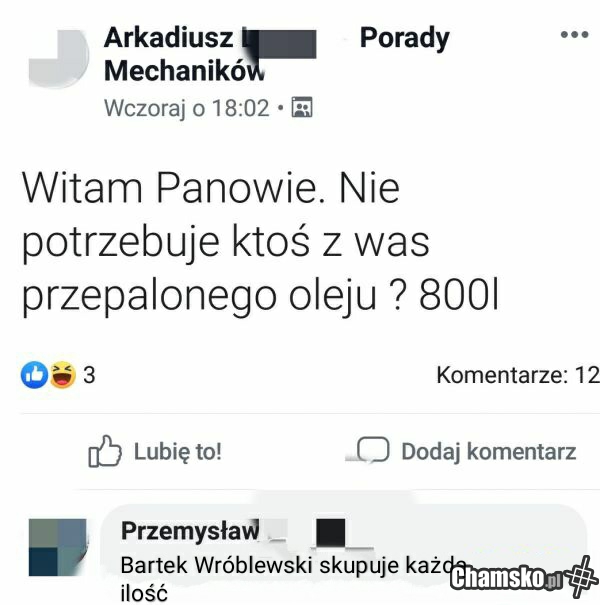Click the group audience privacy icon

302,107
